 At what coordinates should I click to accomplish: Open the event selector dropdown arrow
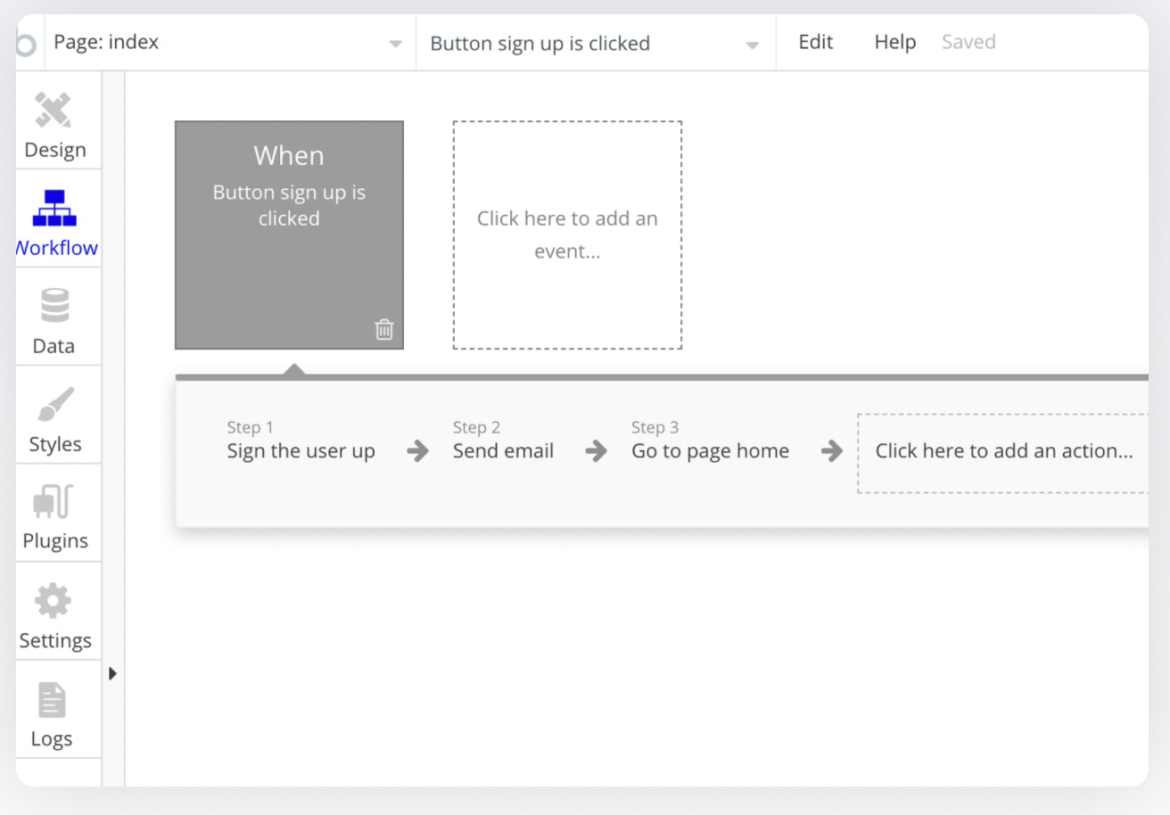[x=752, y=44]
